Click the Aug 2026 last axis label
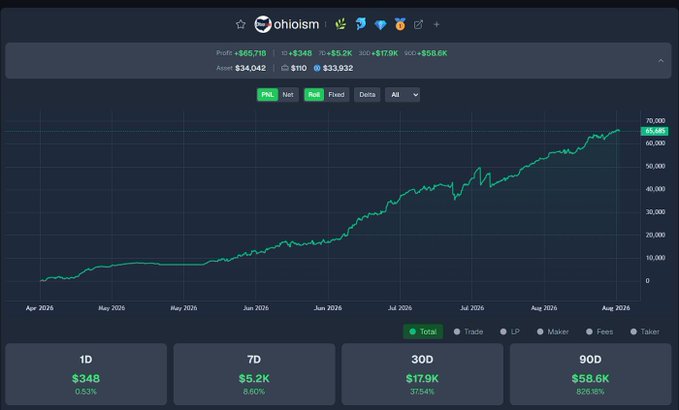The height and width of the screenshot is (410, 679). click(616, 308)
